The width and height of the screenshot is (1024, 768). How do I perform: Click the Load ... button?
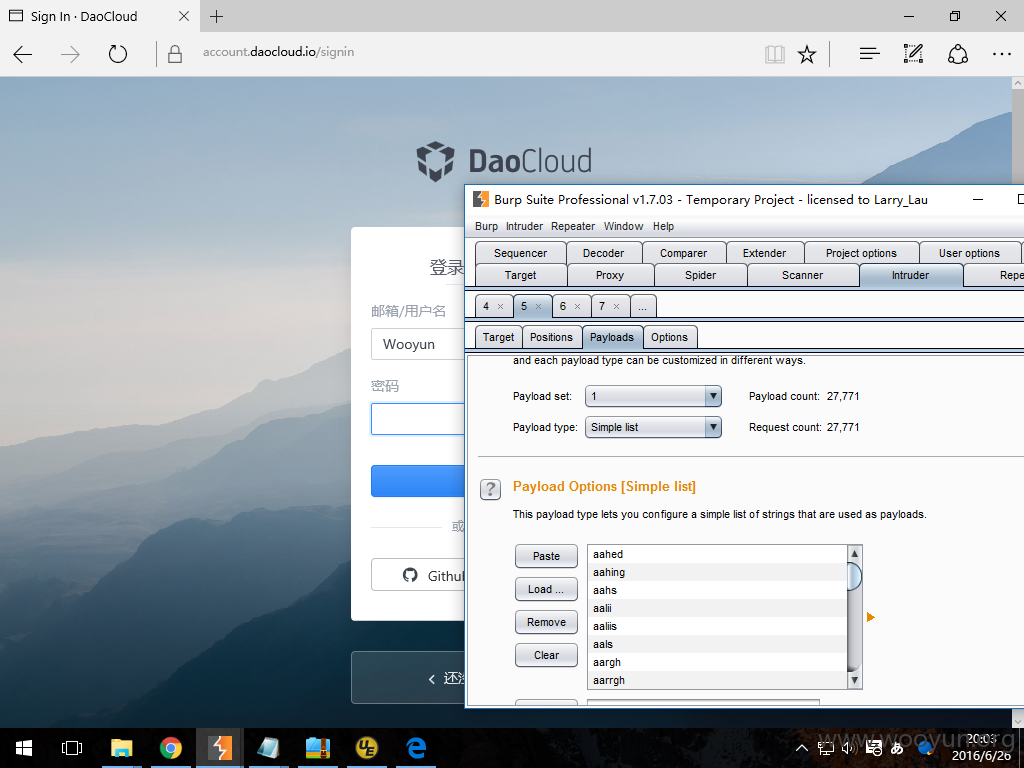[x=546, y=589]
